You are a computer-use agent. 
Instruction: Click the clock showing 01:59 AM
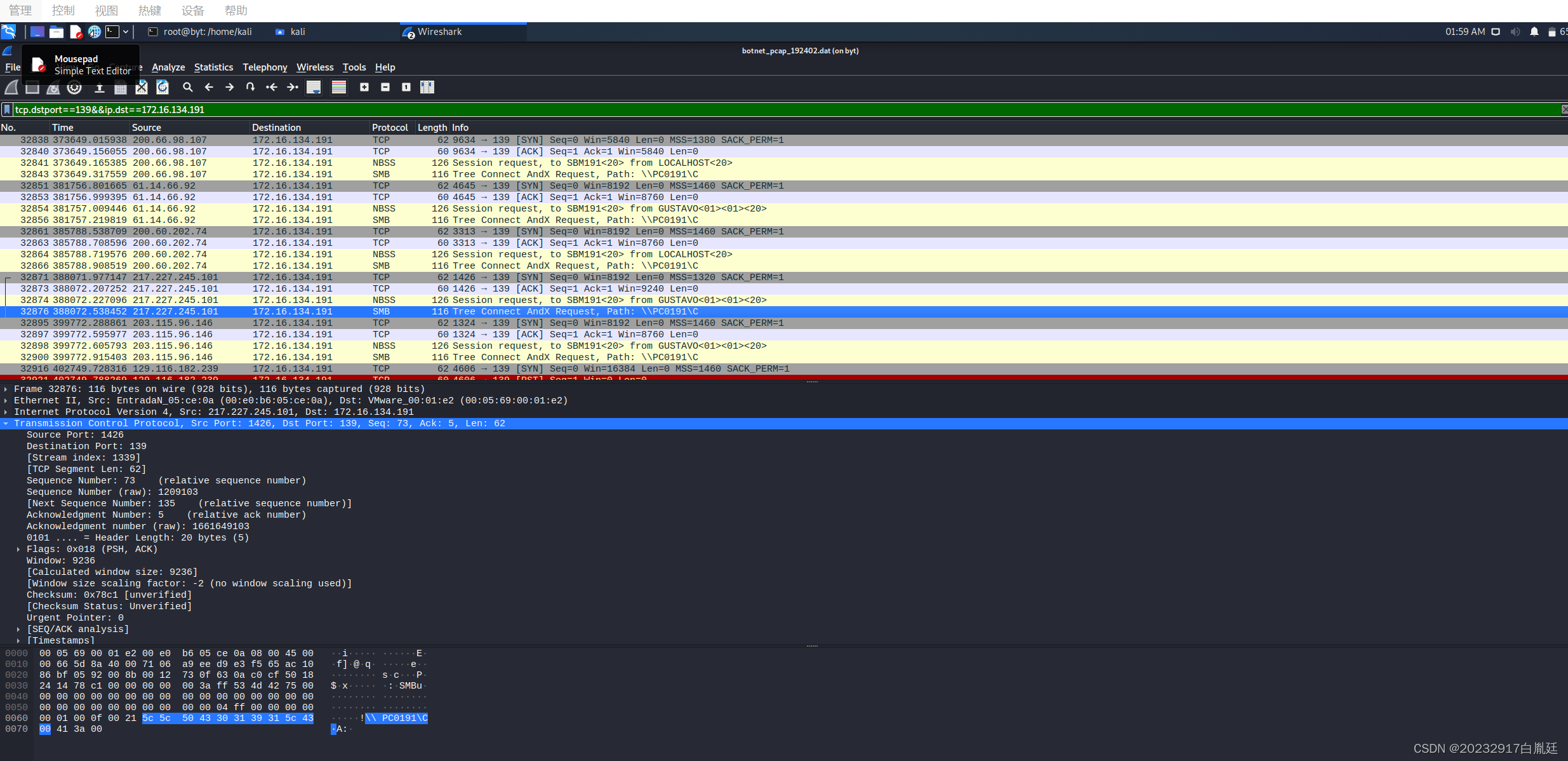pyautogui.click(x=1465, y=32)
